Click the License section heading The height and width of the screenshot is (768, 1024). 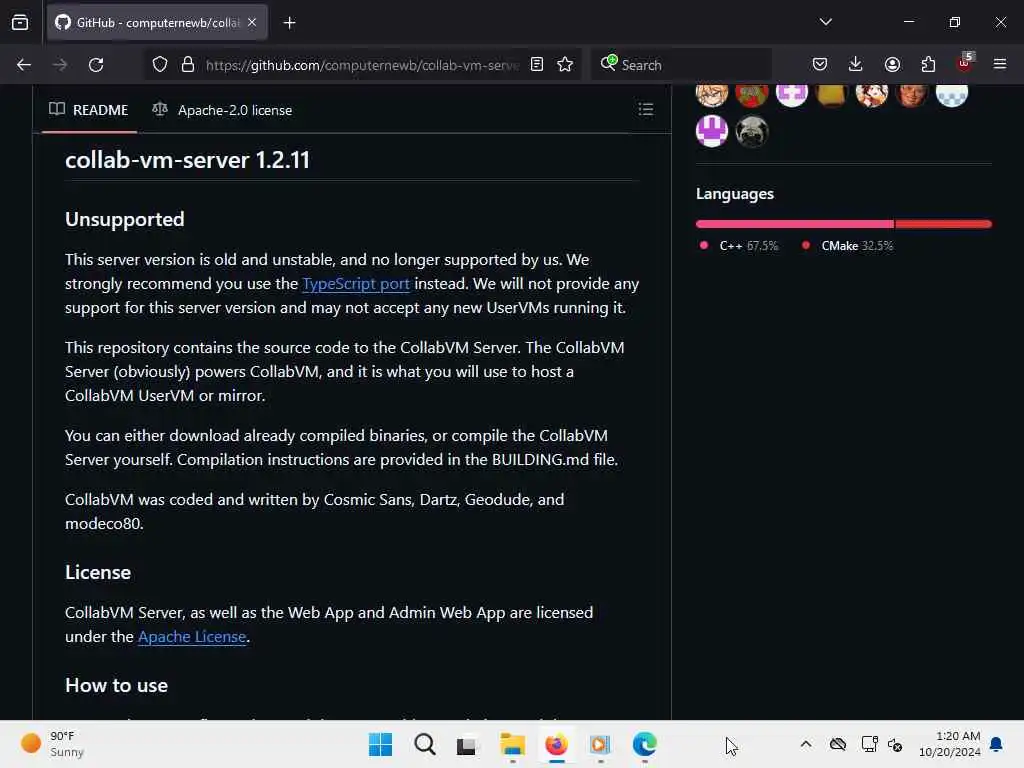(x=98, y=572)
